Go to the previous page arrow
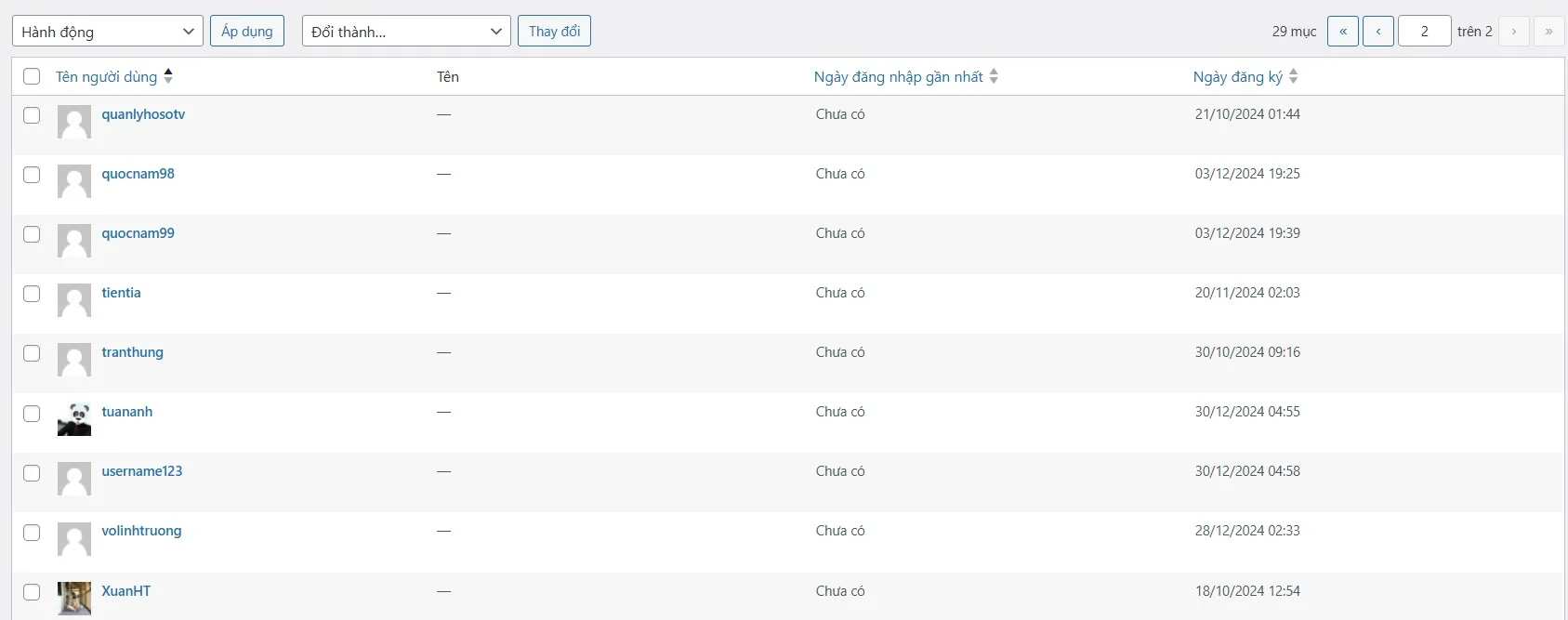The height and width of the screenshot is (620, 1568). click(x=1377, y=32)
